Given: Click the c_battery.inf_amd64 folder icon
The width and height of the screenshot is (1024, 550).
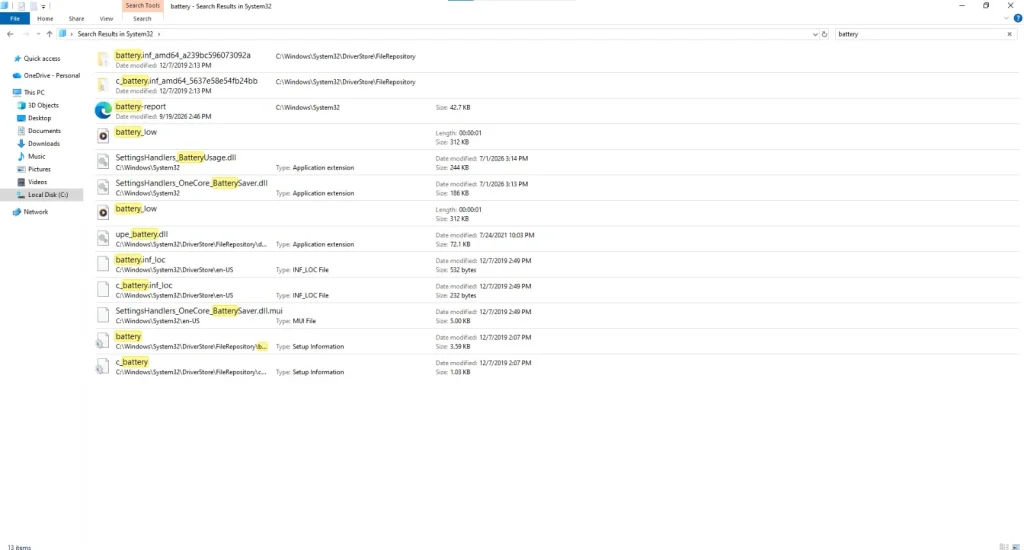Looking at the screenshot, I should (103, 85).
